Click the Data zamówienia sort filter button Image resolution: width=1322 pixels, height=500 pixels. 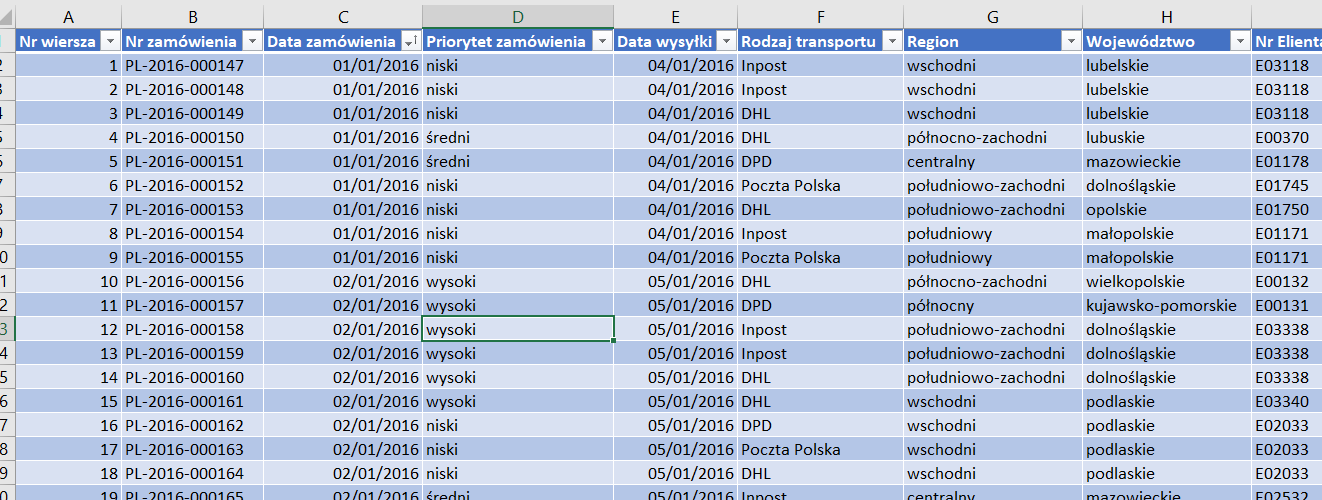(410, 41)
